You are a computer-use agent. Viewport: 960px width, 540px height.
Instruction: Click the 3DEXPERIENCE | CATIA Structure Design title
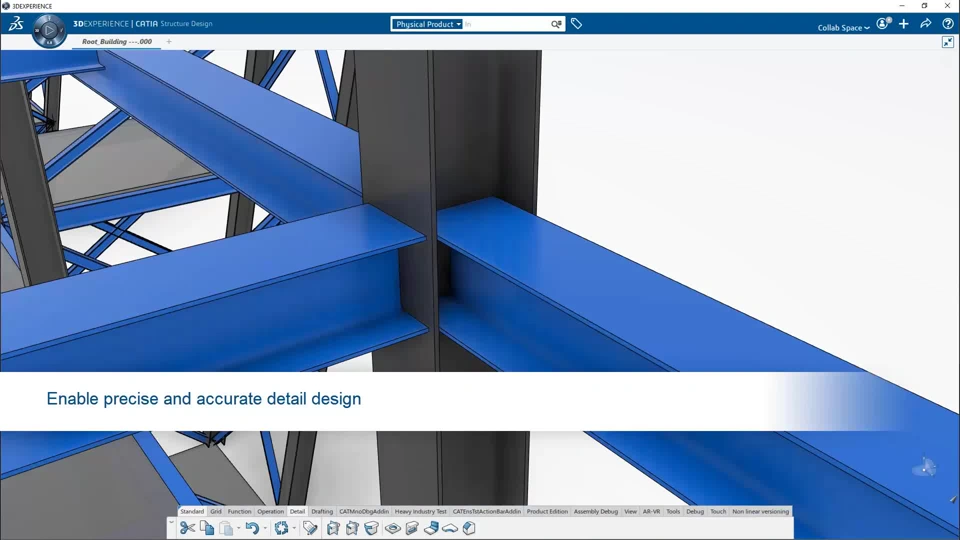(143, 24)
